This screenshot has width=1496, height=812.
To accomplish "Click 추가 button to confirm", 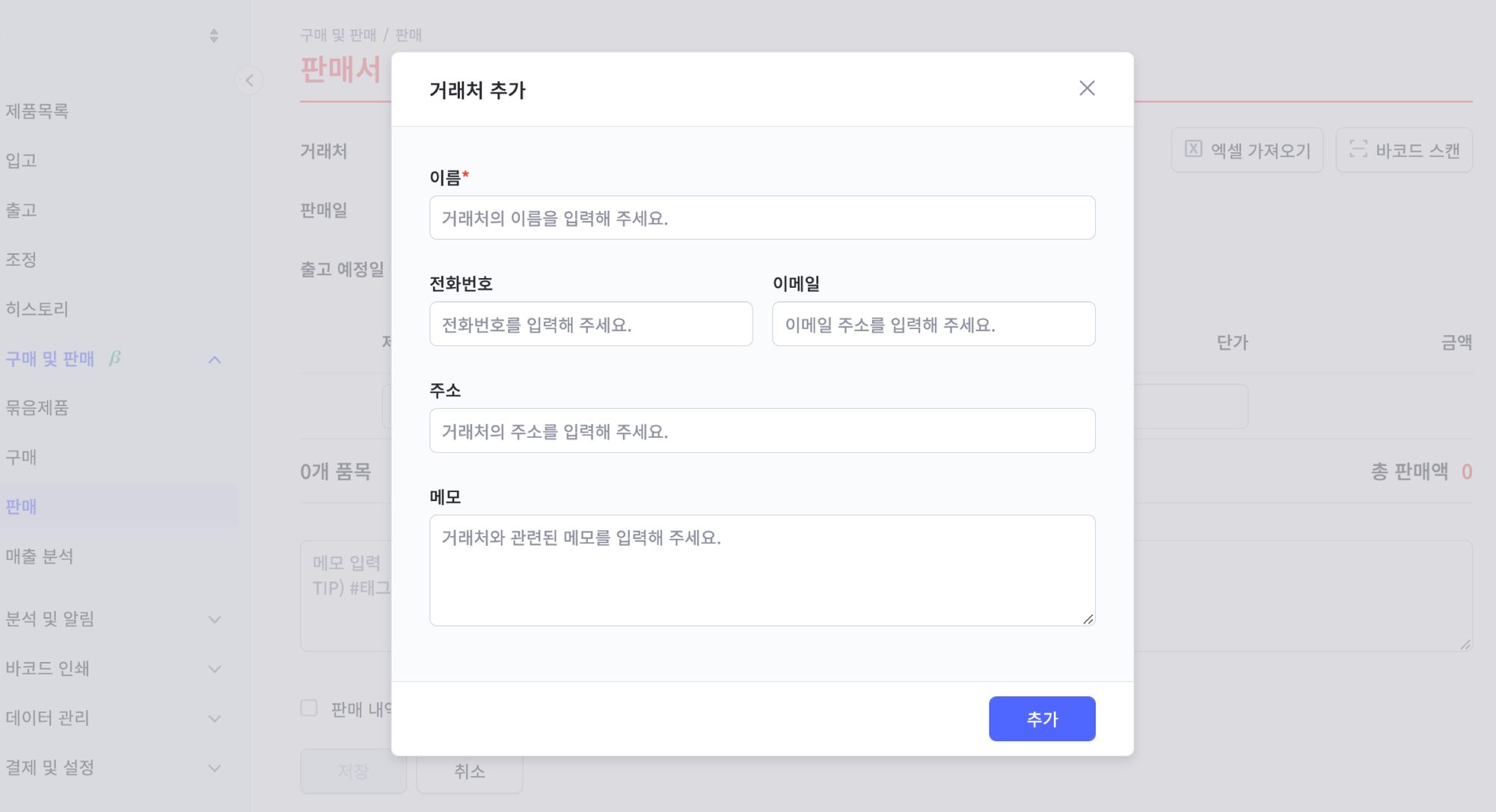I will coord(1042,718).
